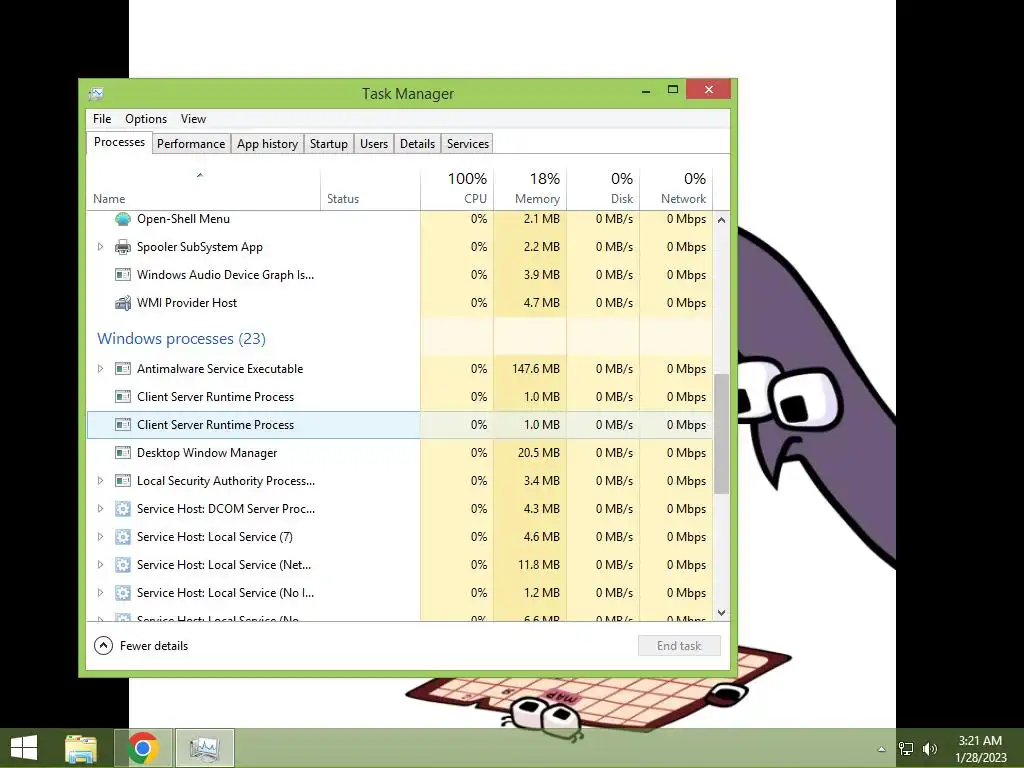The height and width of the screenshot is (768, 1024).
Task: Click the taskbar clock showing 3:21 AM
Action: click(x=980, y=749)
